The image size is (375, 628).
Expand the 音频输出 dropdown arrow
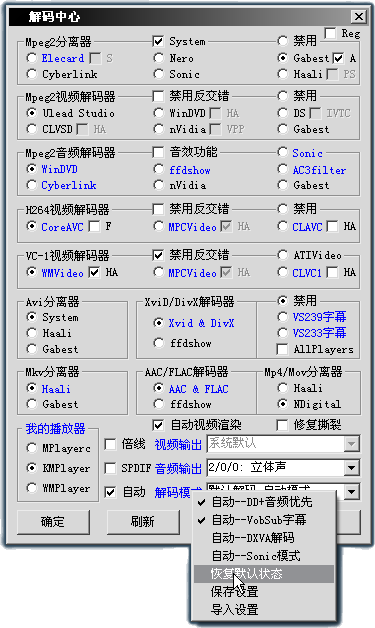point(352,468)
